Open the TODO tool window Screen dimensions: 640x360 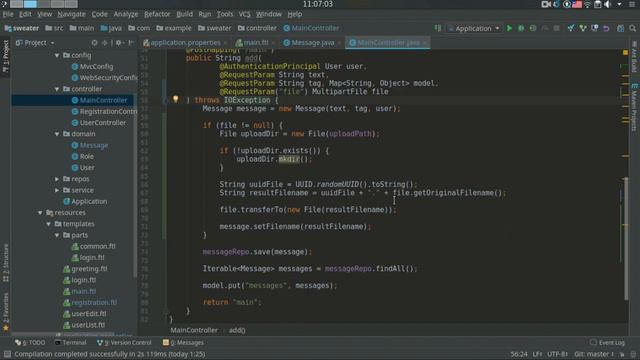point(30,342)
